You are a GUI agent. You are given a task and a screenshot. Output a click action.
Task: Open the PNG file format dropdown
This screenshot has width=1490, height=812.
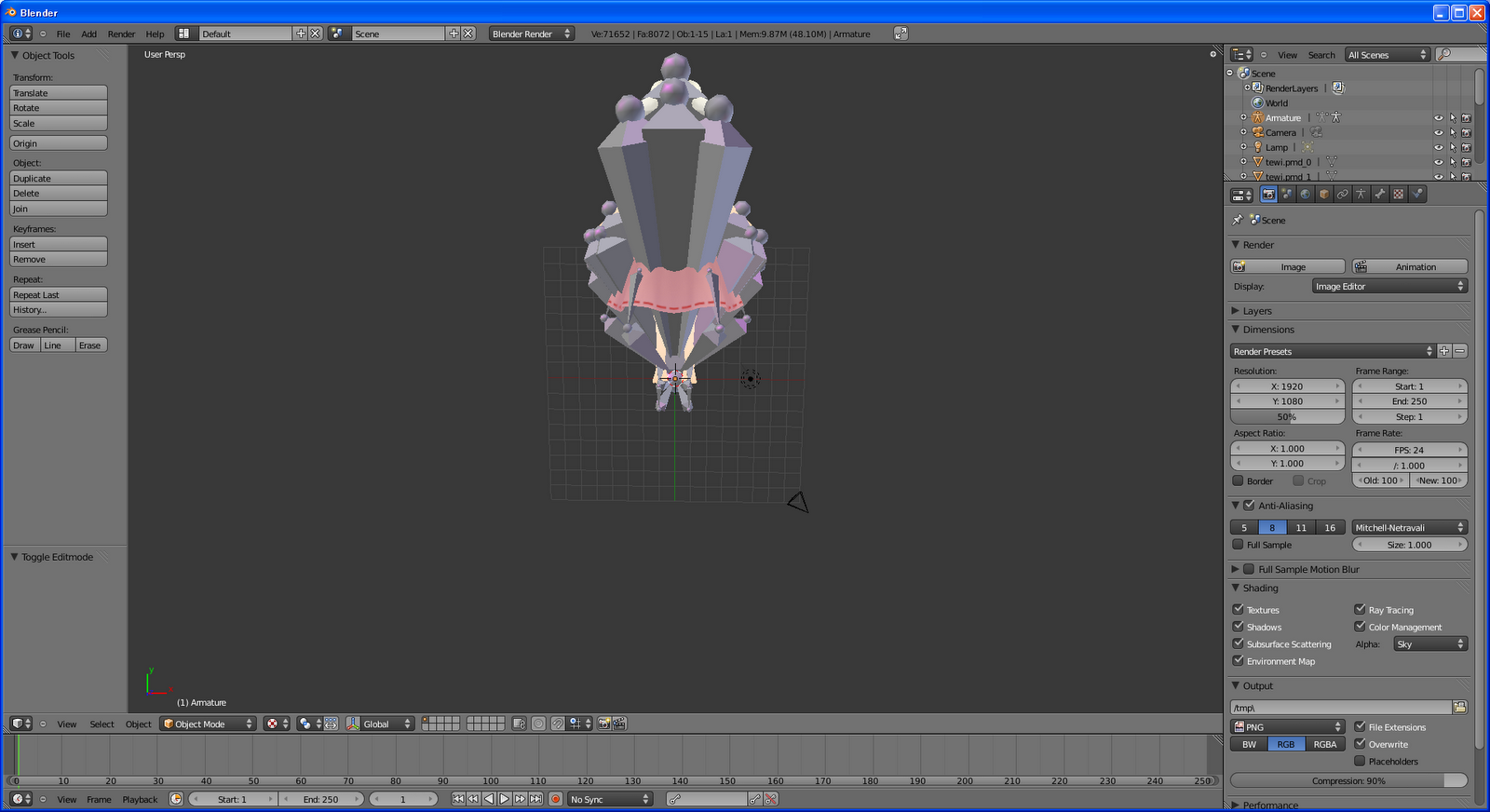tap(1288, 726)
